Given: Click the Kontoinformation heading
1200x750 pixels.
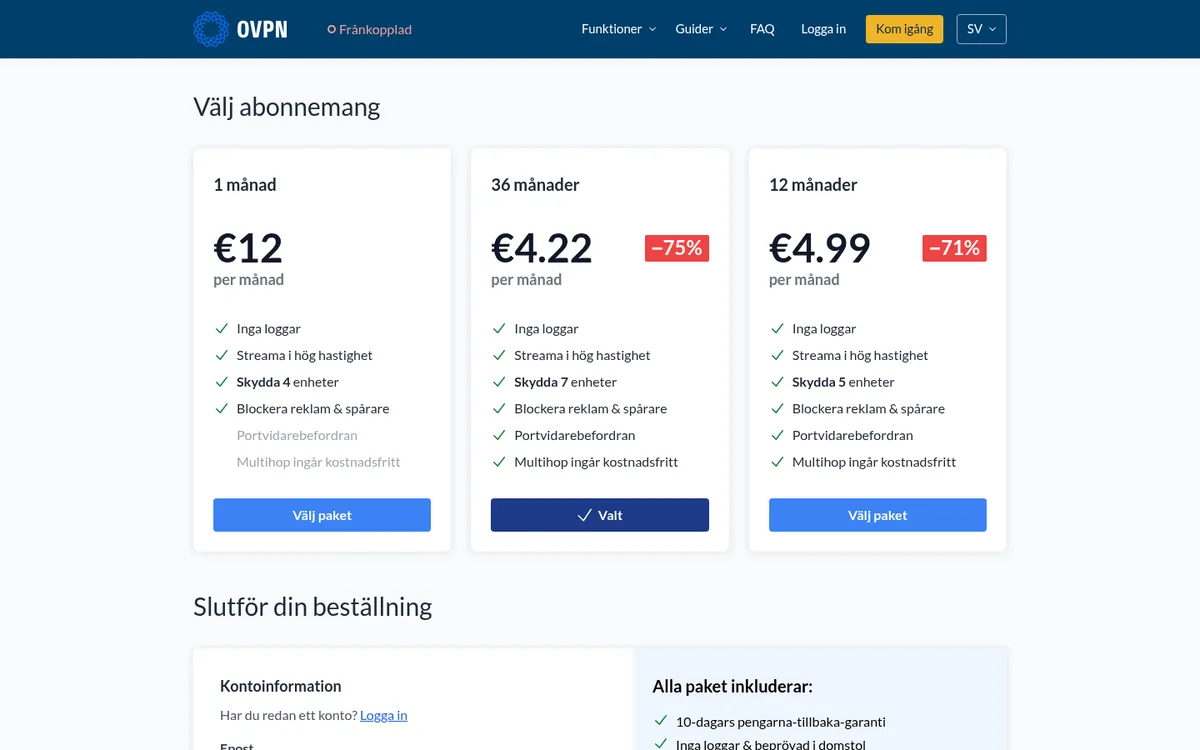Looking at the screenshot, I should [x=281, y=686].
